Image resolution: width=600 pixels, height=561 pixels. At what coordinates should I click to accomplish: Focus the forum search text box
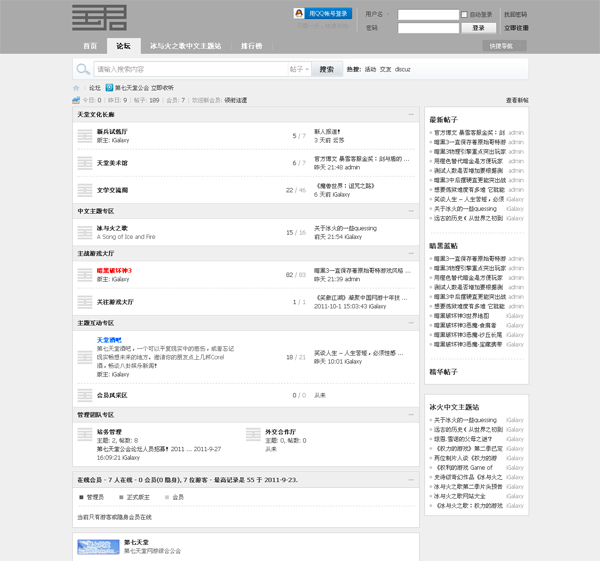point(191,69)
